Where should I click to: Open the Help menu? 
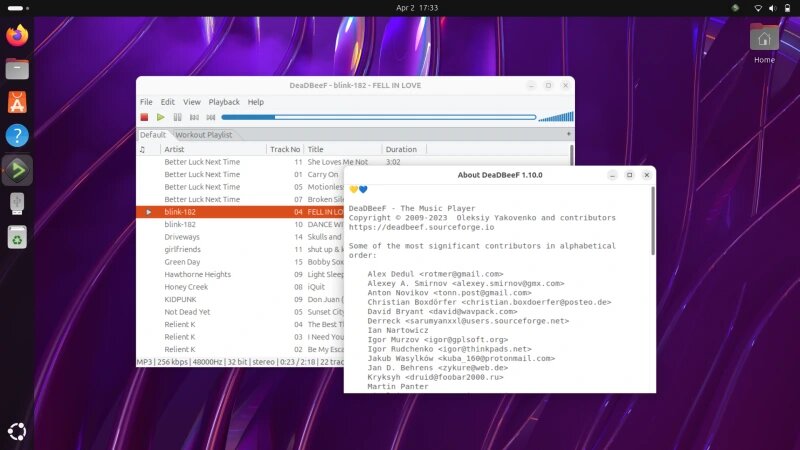(256, 102)
